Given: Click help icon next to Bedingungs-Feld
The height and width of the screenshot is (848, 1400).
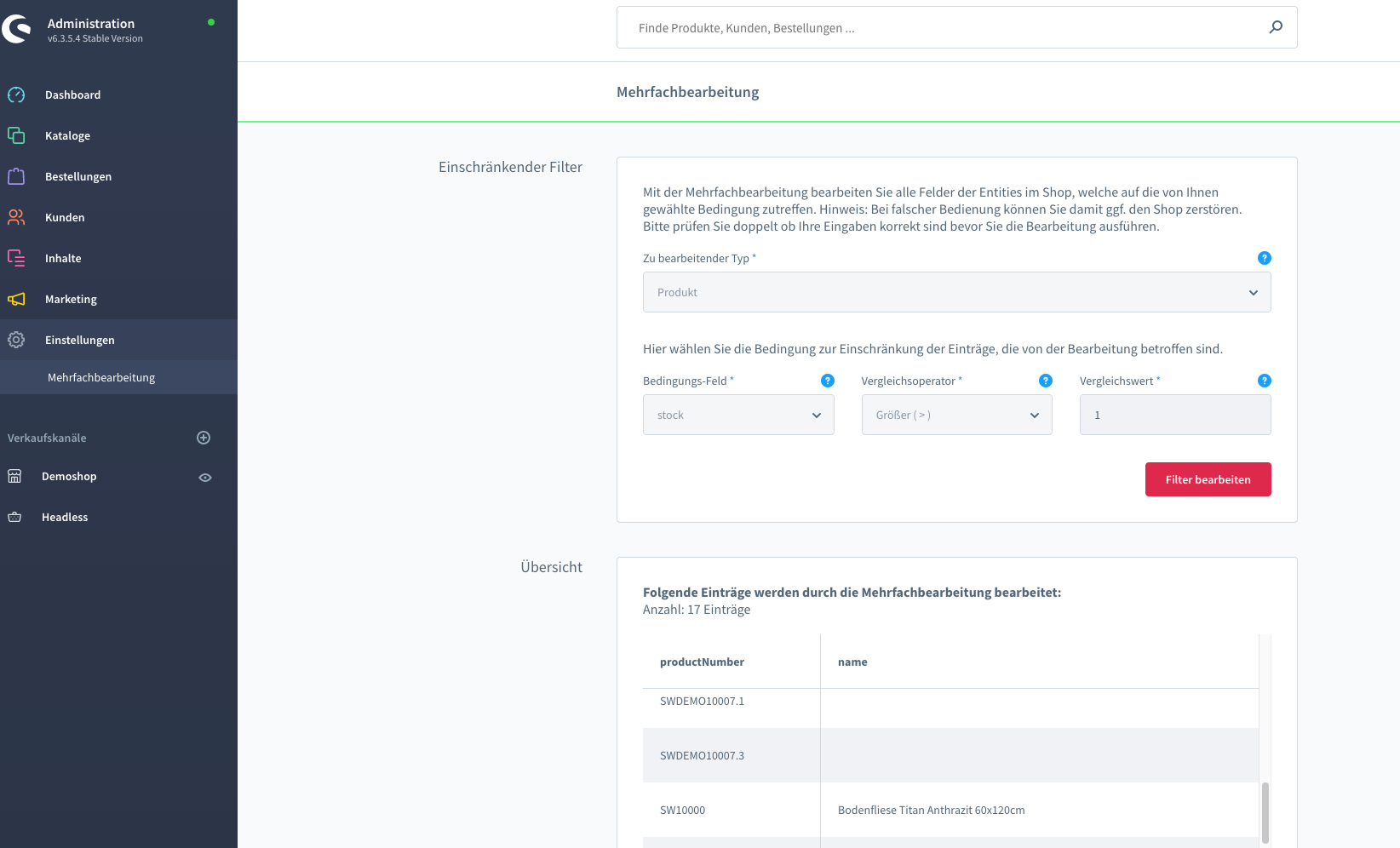Looking at the screenshot, I should pyautogui.click(x=827, y=381).
